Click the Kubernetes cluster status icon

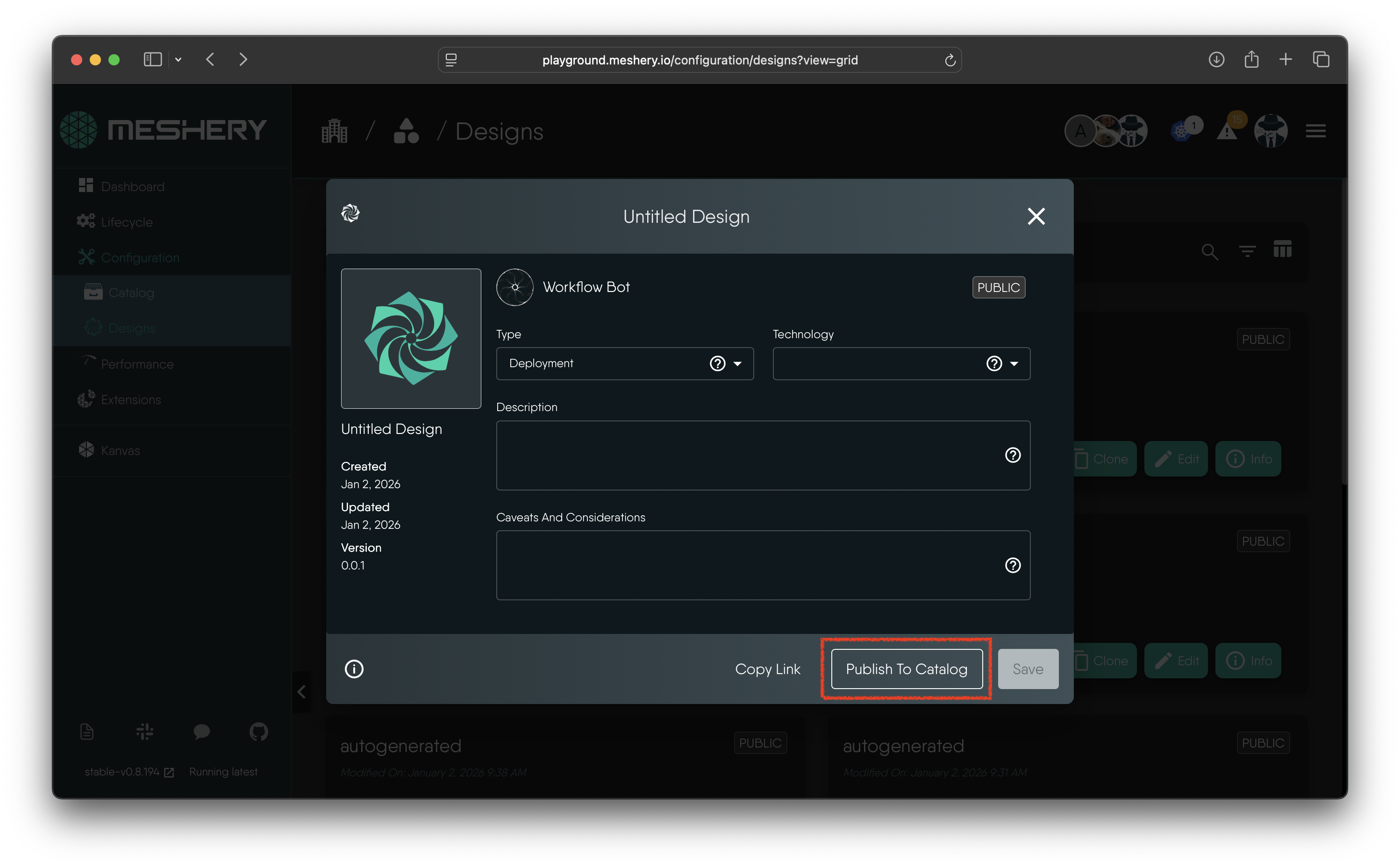tap(1181, 131)
